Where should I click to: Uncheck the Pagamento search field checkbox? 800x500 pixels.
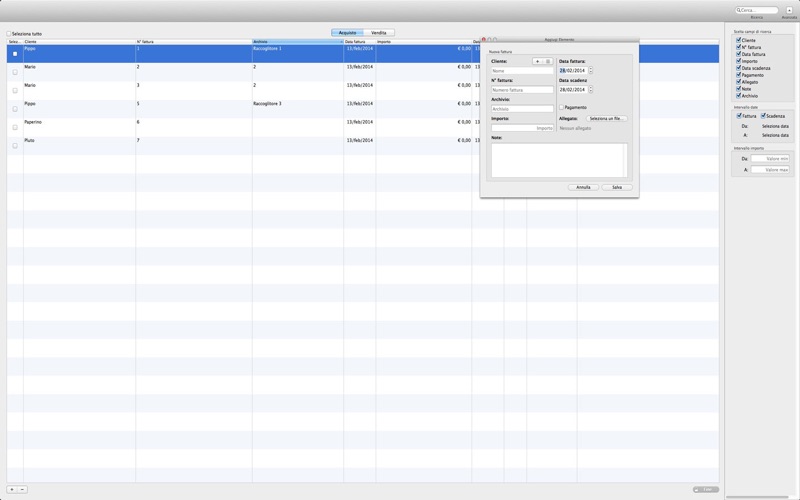pos(738,74)
